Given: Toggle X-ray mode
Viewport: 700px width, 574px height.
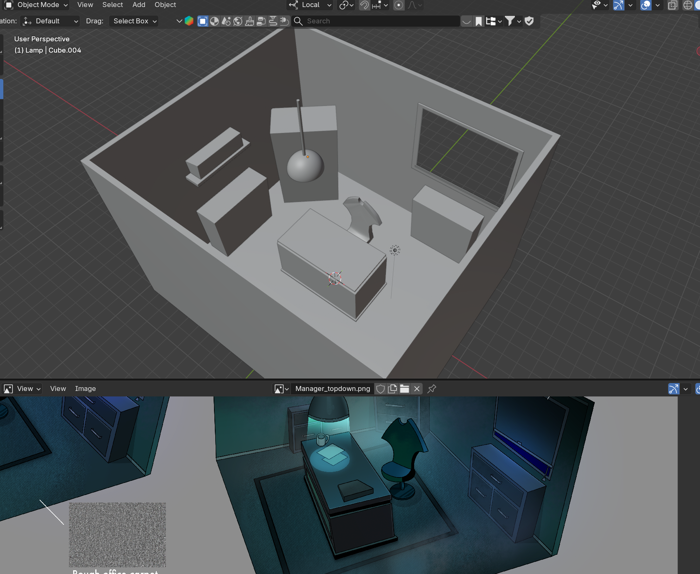Looking at the screenshot, I should point(672,5).
